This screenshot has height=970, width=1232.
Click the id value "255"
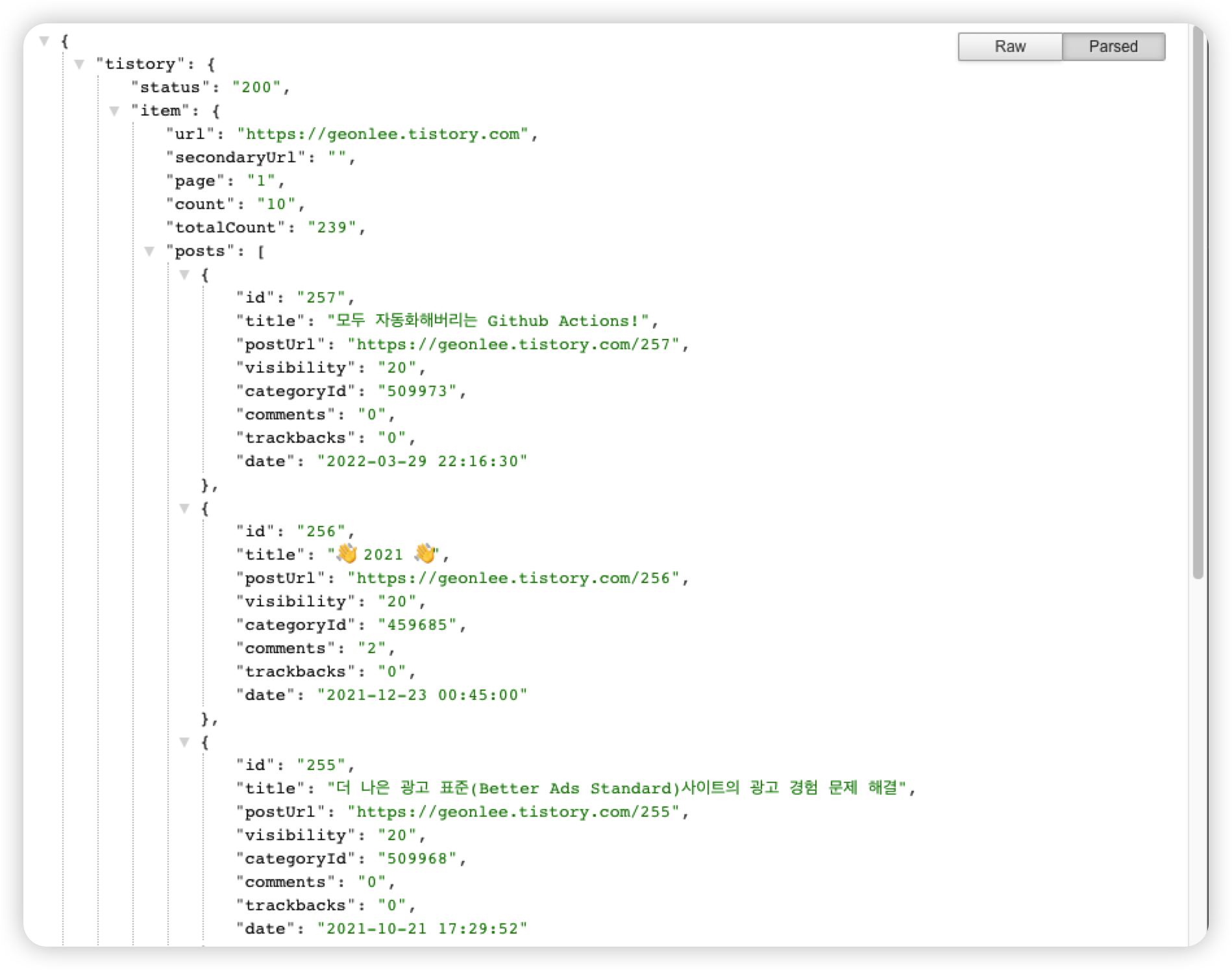[321, 765]
